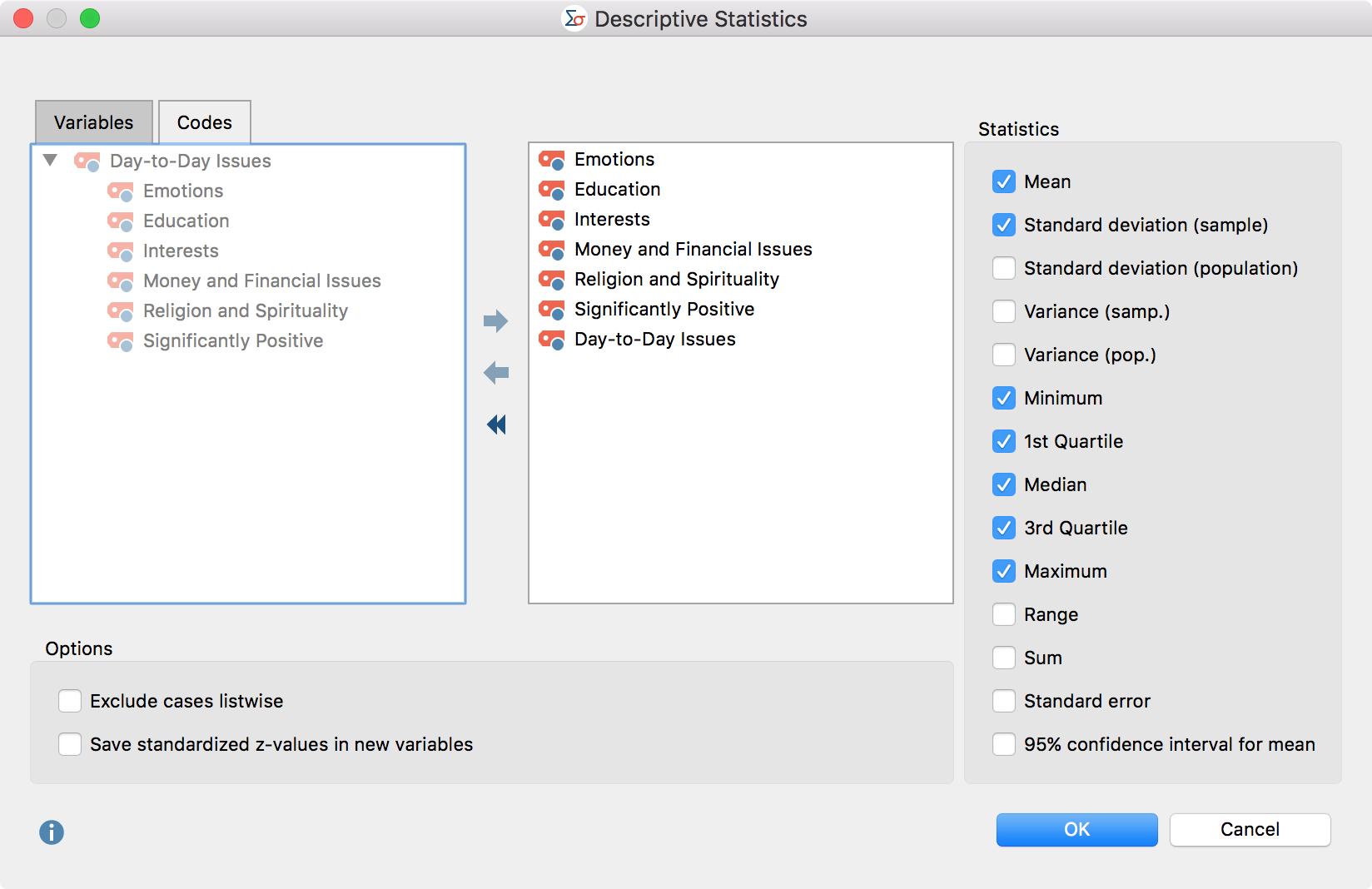Uncheck the Mean statistic

point(1004,181)
